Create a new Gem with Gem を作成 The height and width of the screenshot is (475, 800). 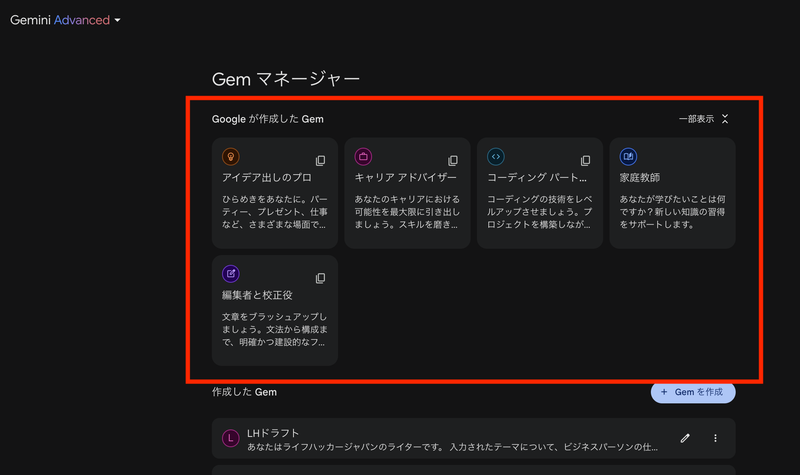693,392
